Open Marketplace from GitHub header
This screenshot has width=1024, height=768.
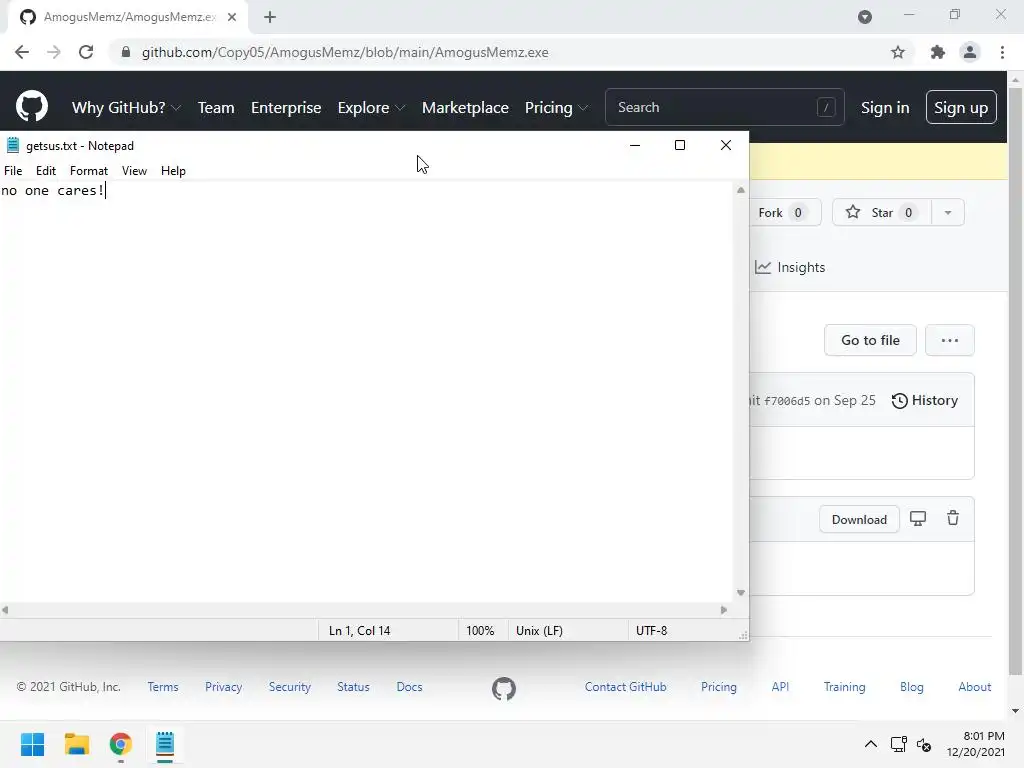coord(465,107)
